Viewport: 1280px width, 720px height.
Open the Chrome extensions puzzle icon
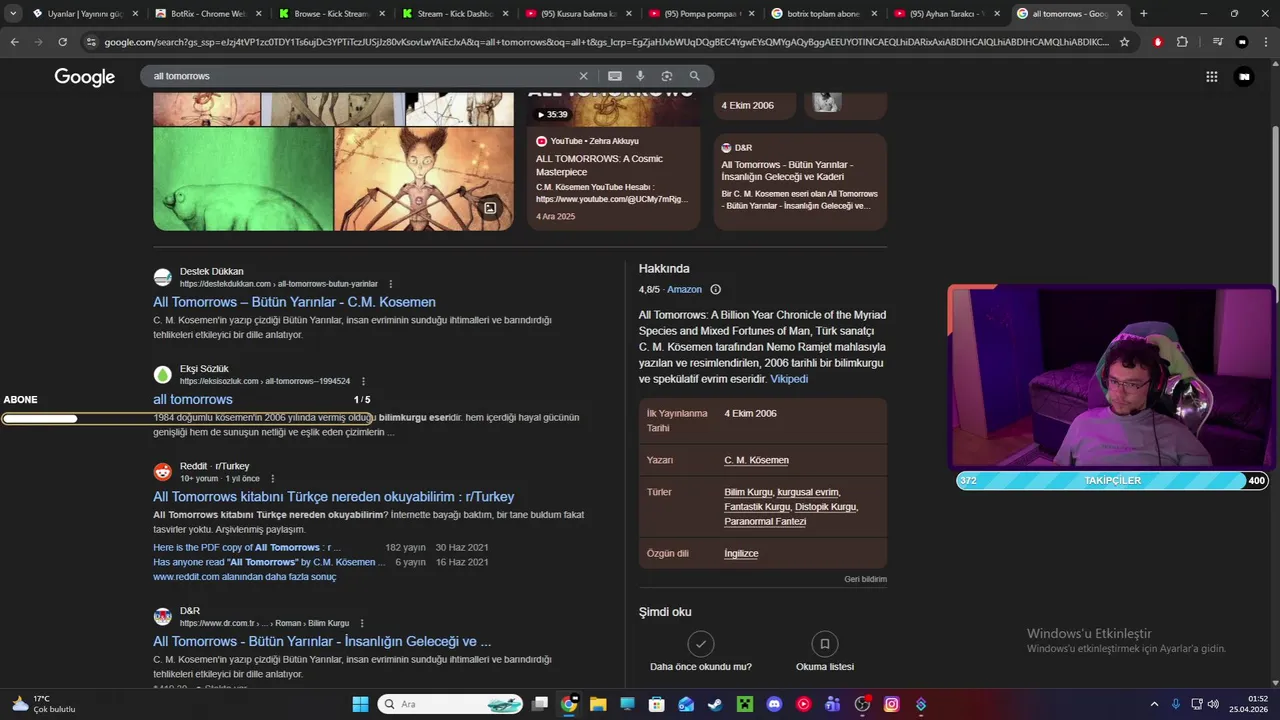[x=1182, y=42]
